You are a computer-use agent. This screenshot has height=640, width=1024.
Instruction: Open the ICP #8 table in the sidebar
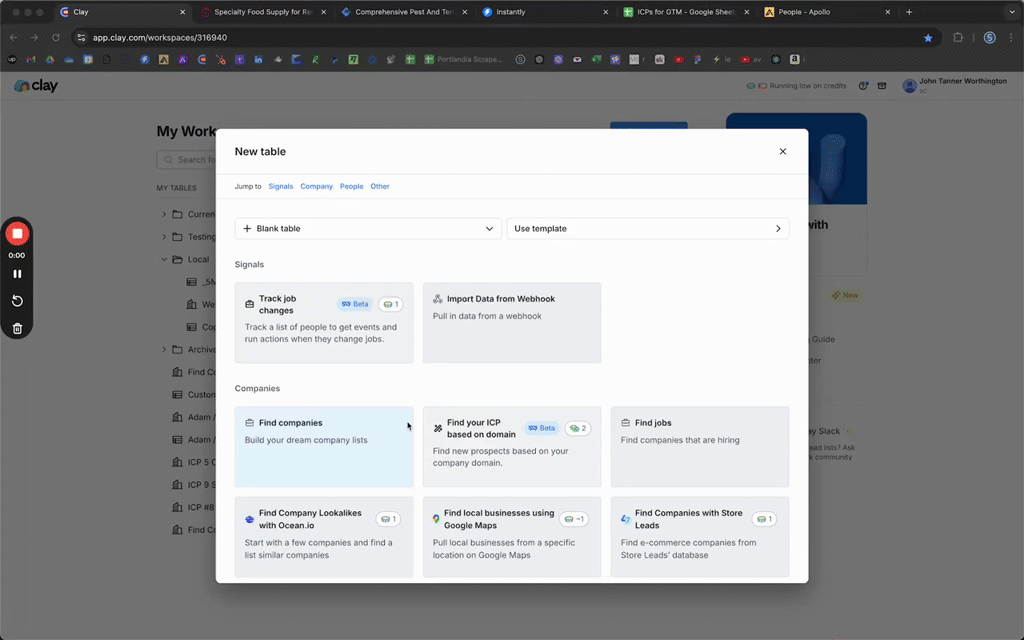[x=193, y=507]
